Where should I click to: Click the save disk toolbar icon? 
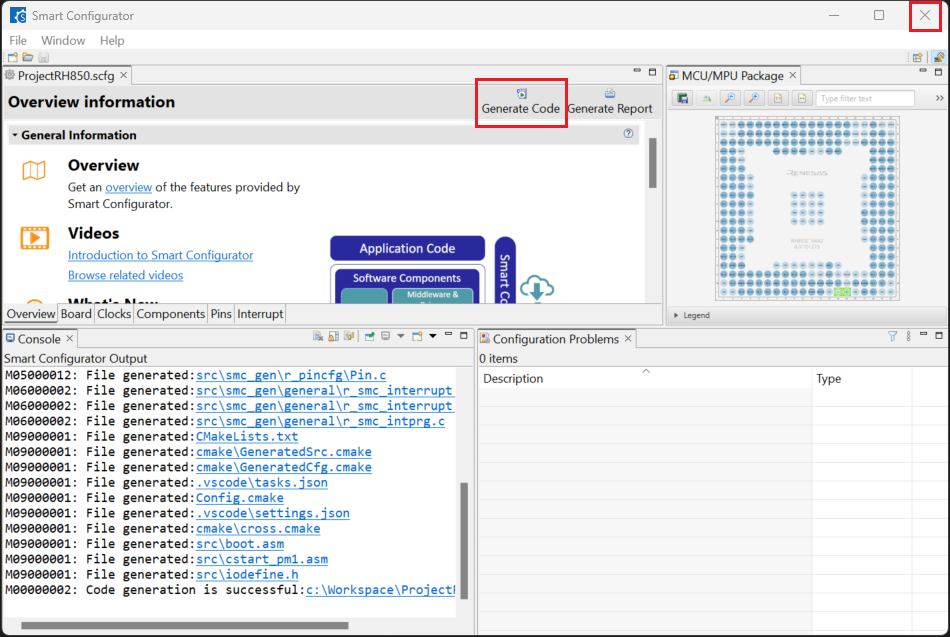click(43, 58)
